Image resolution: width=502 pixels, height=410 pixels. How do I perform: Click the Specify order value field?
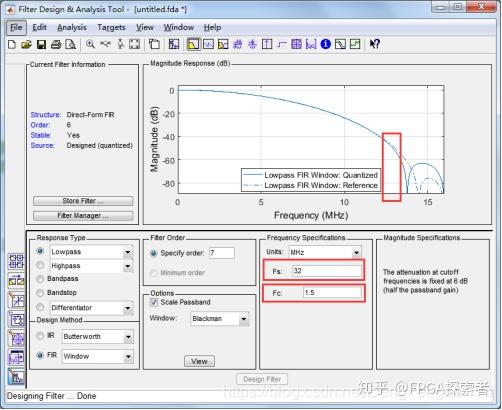click(222, 253)
